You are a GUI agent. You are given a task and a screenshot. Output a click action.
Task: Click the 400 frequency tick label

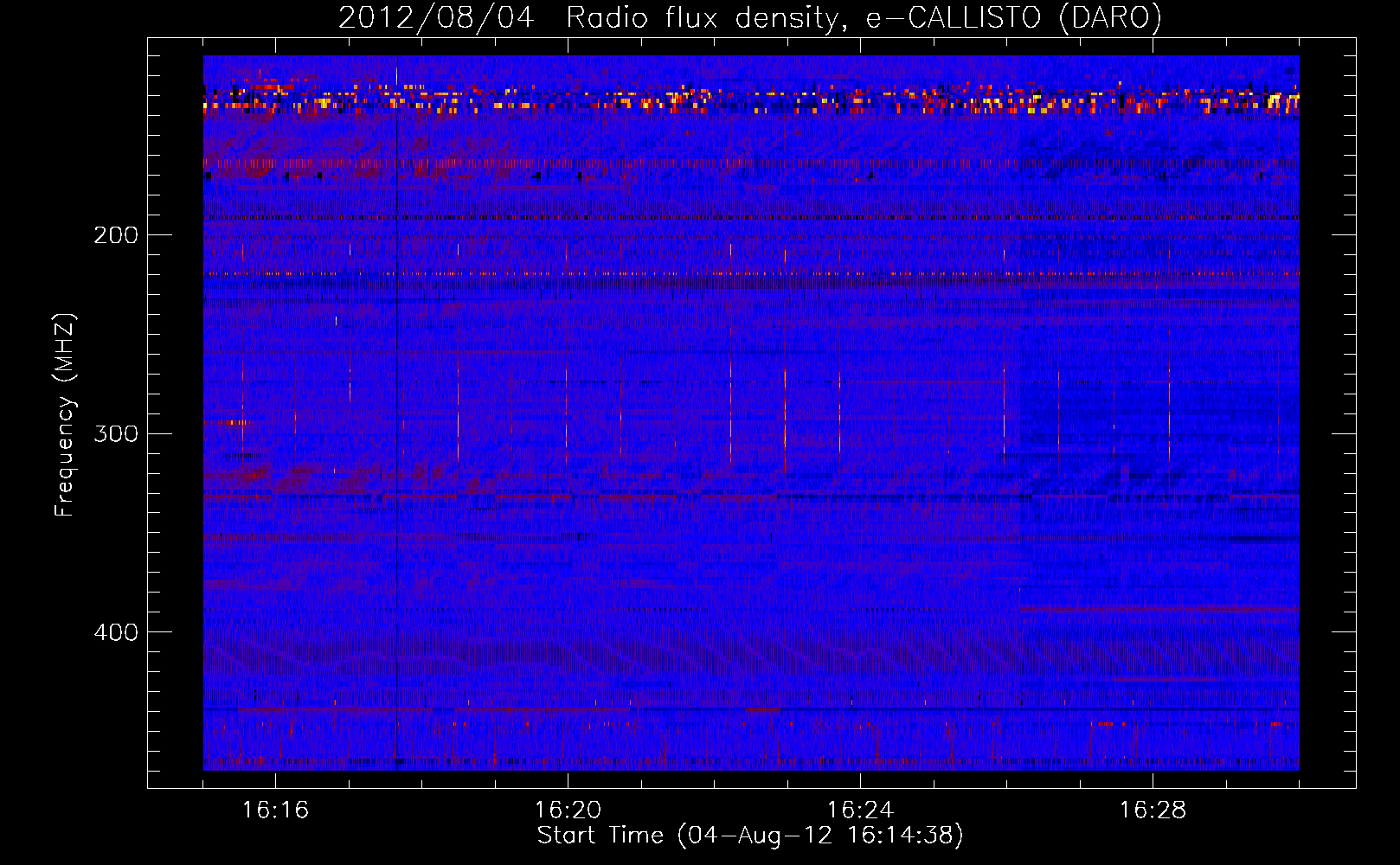(x=116, y=632)
